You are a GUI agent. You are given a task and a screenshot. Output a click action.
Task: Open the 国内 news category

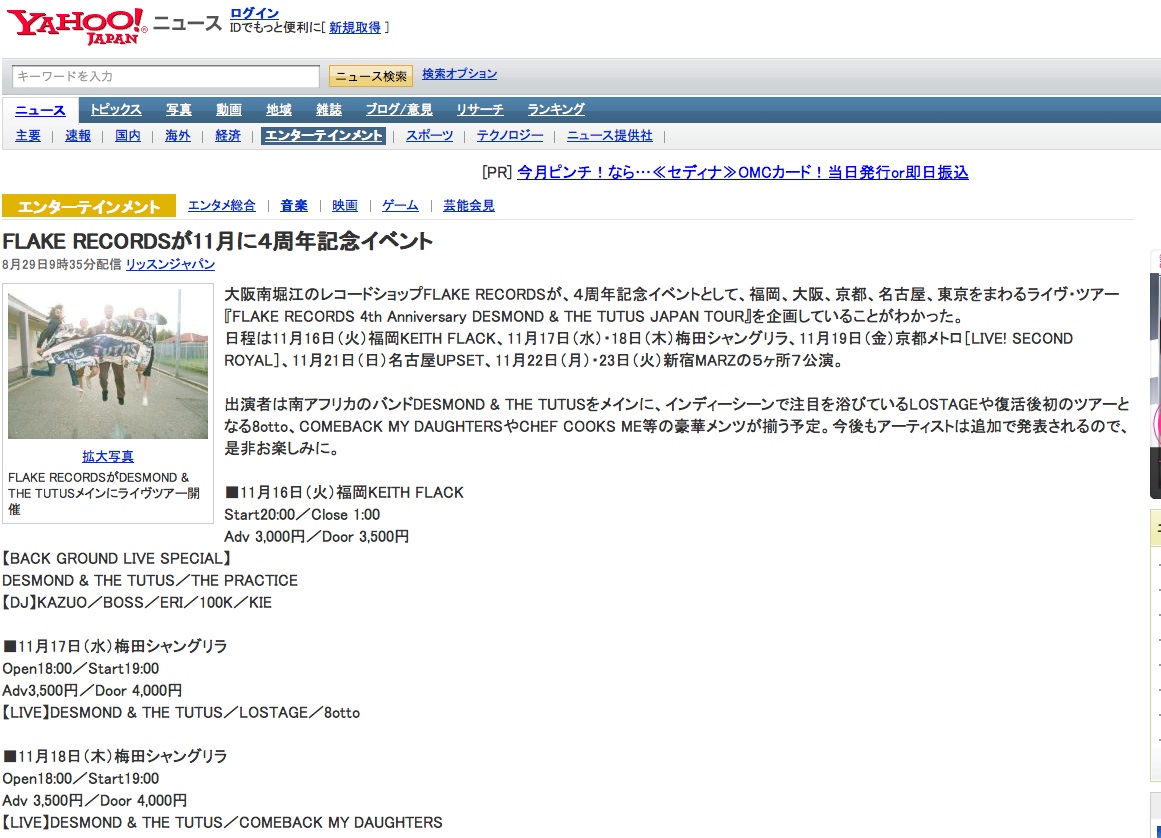coord(127,135)
